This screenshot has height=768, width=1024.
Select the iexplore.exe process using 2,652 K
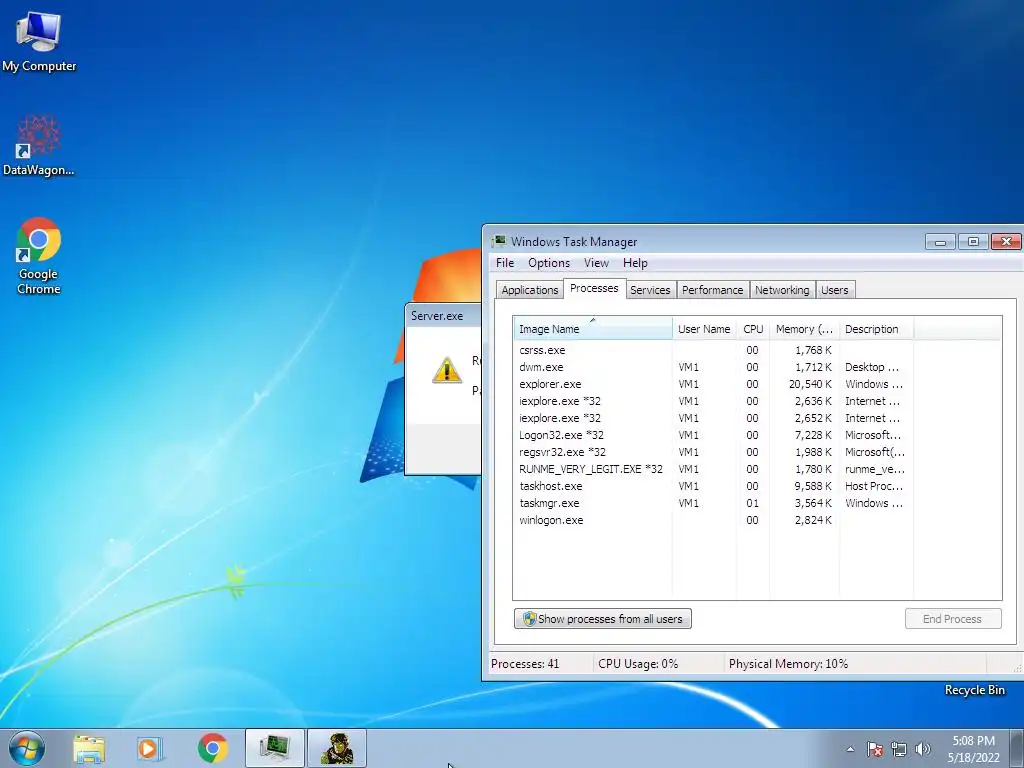coord(712,418)
